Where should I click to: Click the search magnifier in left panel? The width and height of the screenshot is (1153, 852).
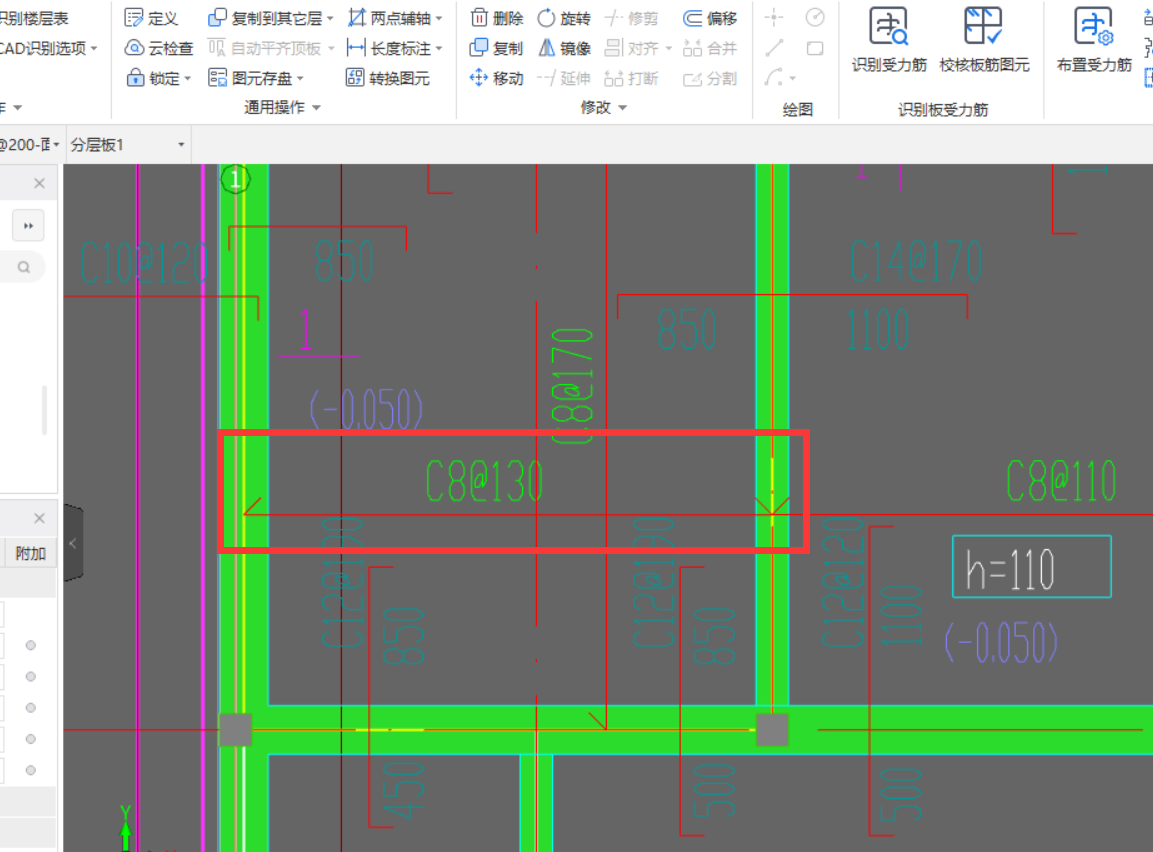pyautogui.click(x=24, y=267)
